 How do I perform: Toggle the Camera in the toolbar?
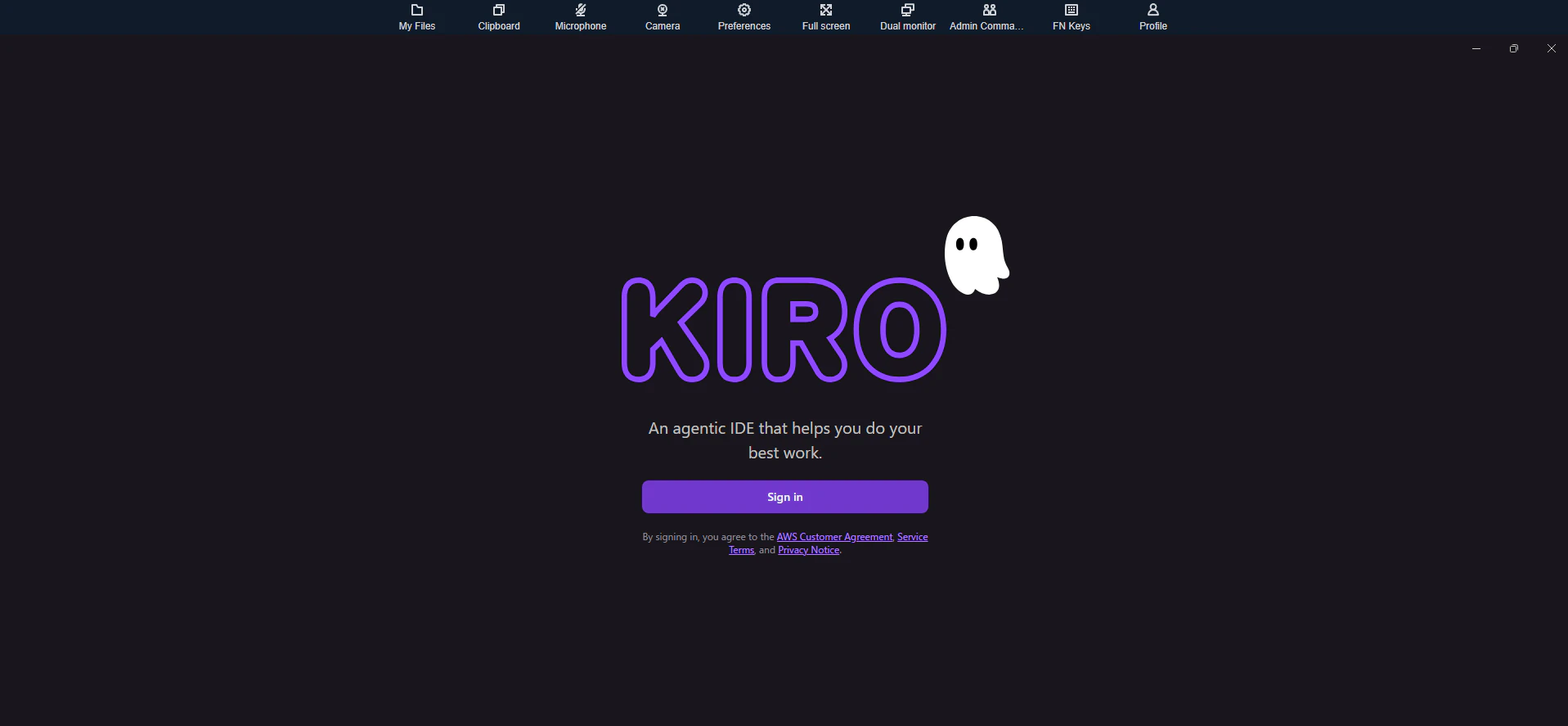click(x=663, y=17)
